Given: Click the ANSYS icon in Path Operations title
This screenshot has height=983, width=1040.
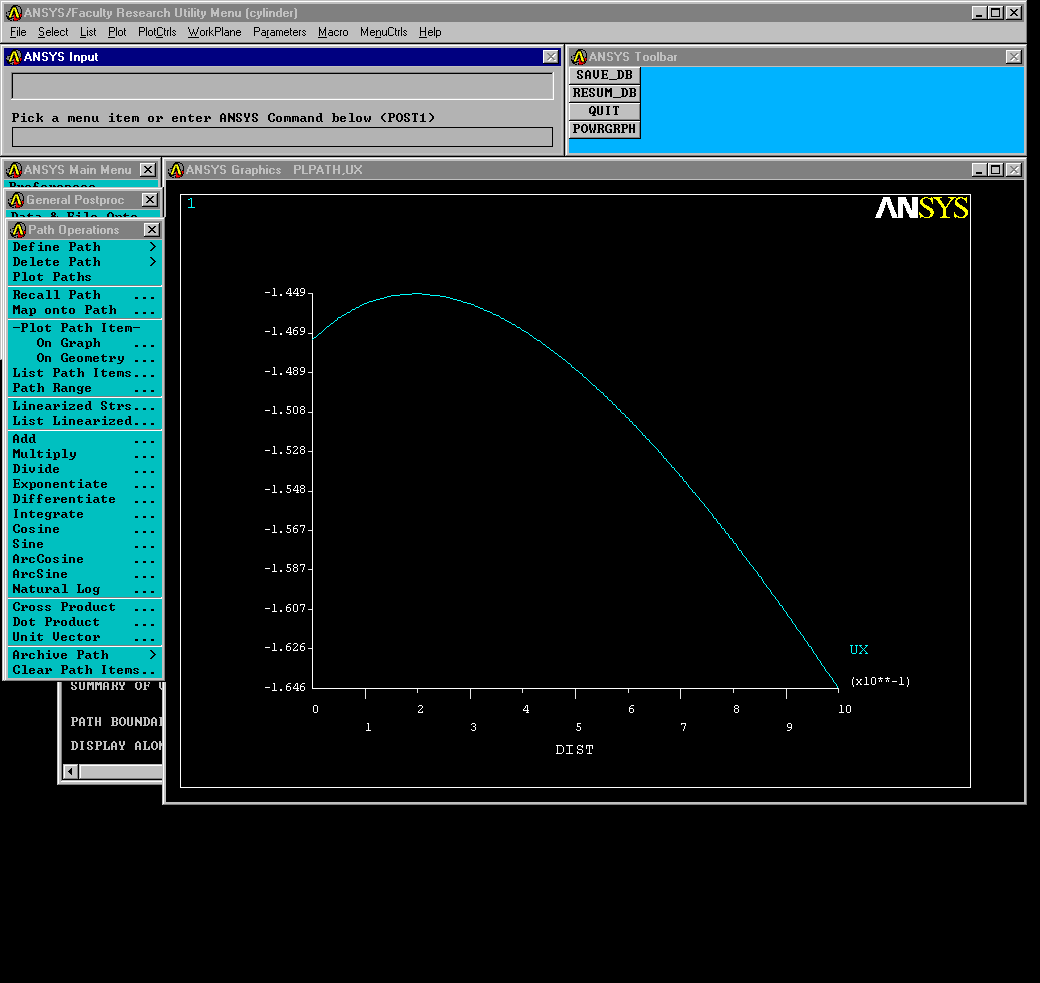Looking at the screenshot, I should pyautogui.click(x=18, y=229).
